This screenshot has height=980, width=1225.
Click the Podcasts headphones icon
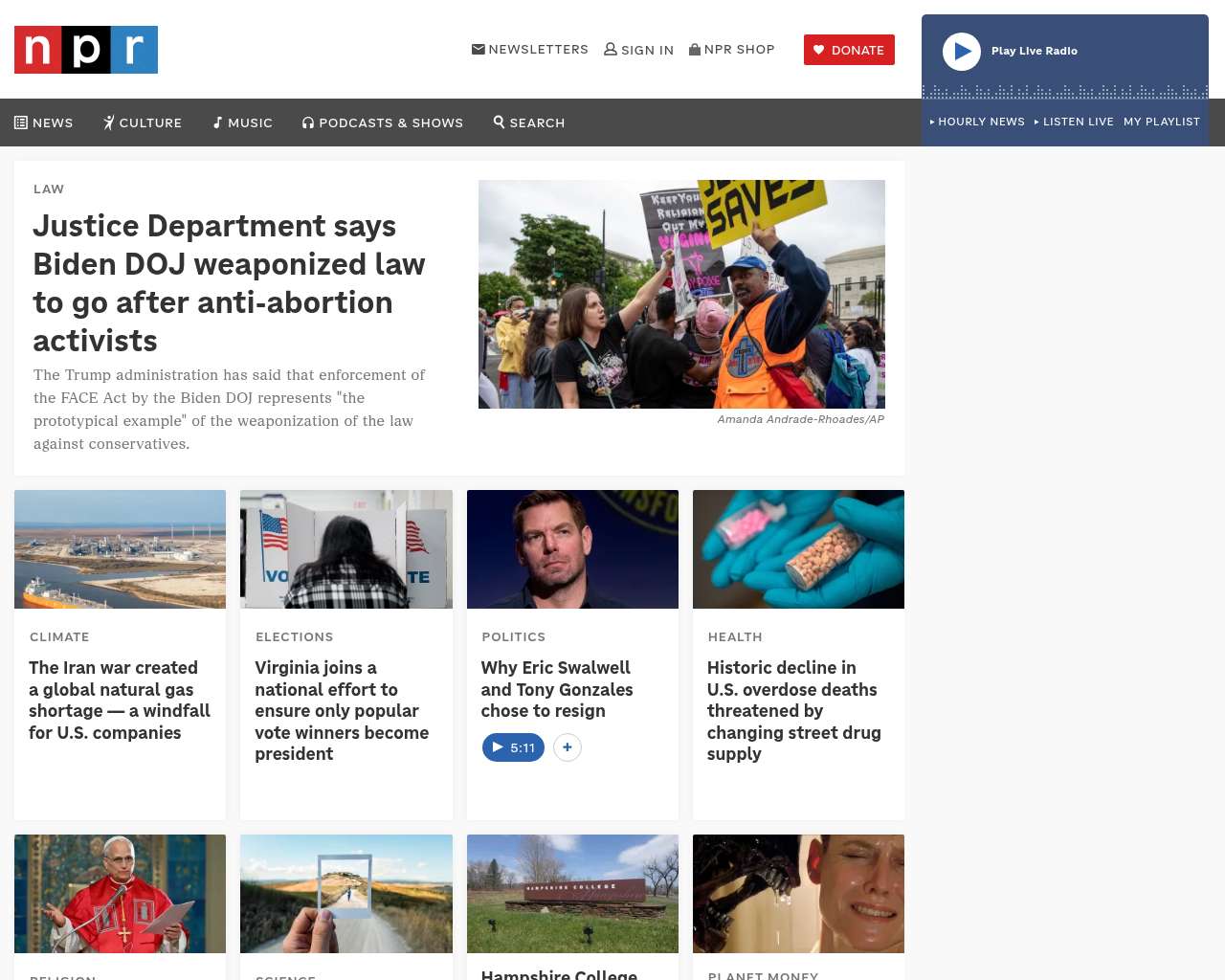tap(308, 122)
